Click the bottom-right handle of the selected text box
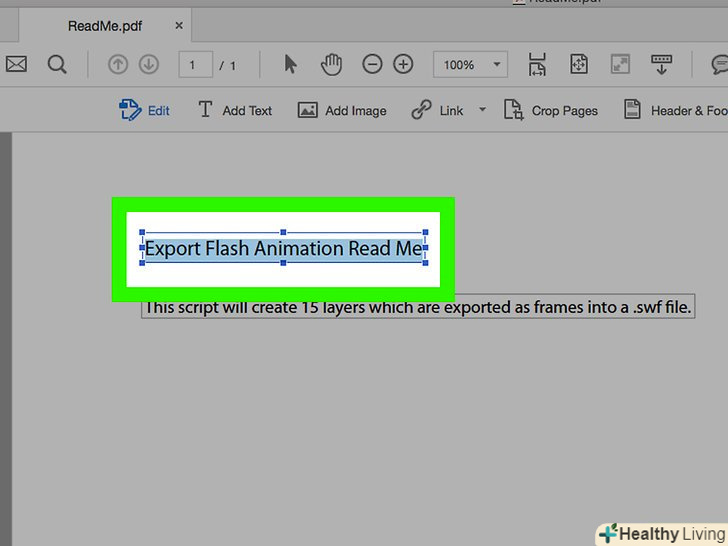The height and width of the screenshot is (546, 728). point(425,263)
